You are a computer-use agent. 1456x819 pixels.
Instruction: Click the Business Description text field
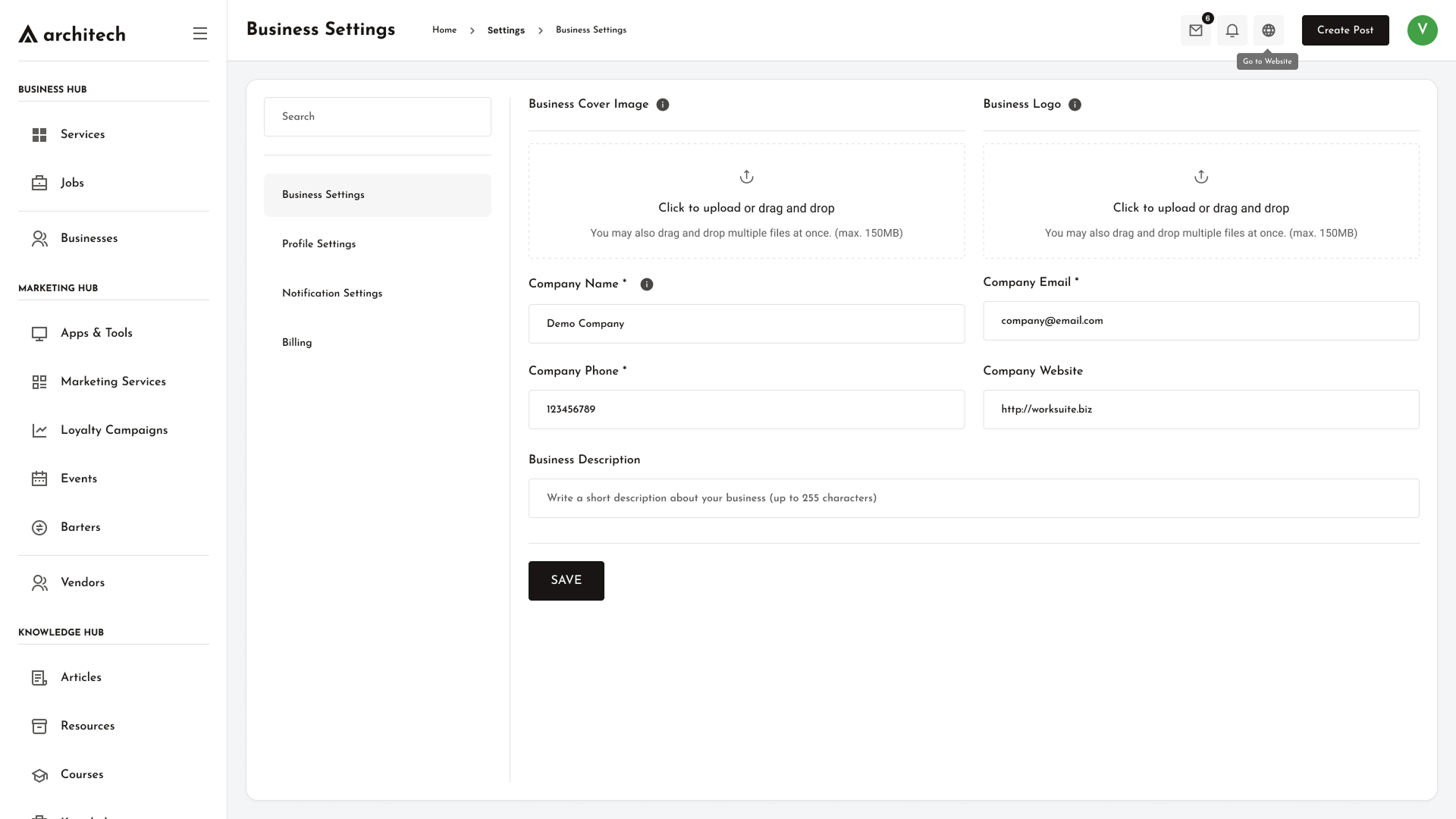click(973, 498)
